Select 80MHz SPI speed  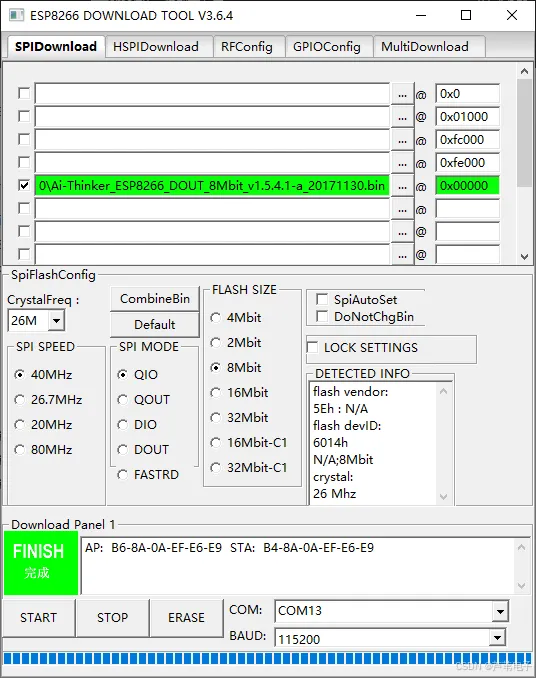coord(19,450)
